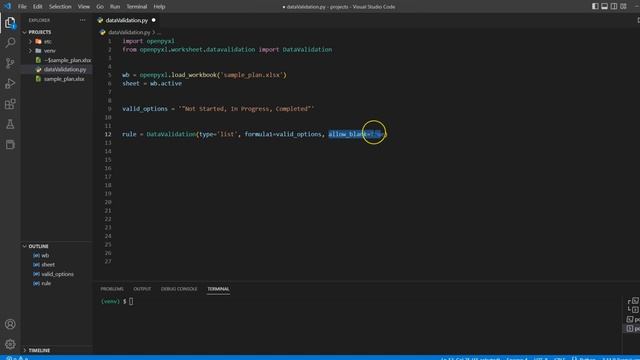640x360 pixels.
Task: Toggle the secondary side bar layout button
Action: pyautogui.click(x=614, y=6)
